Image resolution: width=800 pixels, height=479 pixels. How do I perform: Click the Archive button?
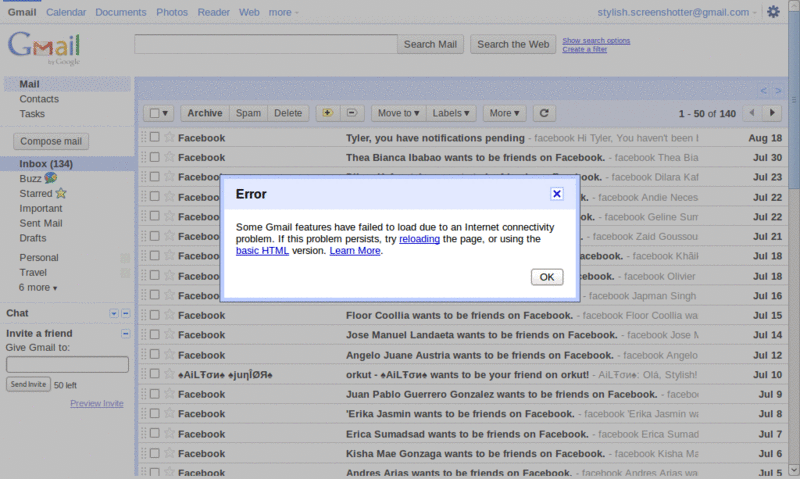pyautogui.click(x=205, y=113)
